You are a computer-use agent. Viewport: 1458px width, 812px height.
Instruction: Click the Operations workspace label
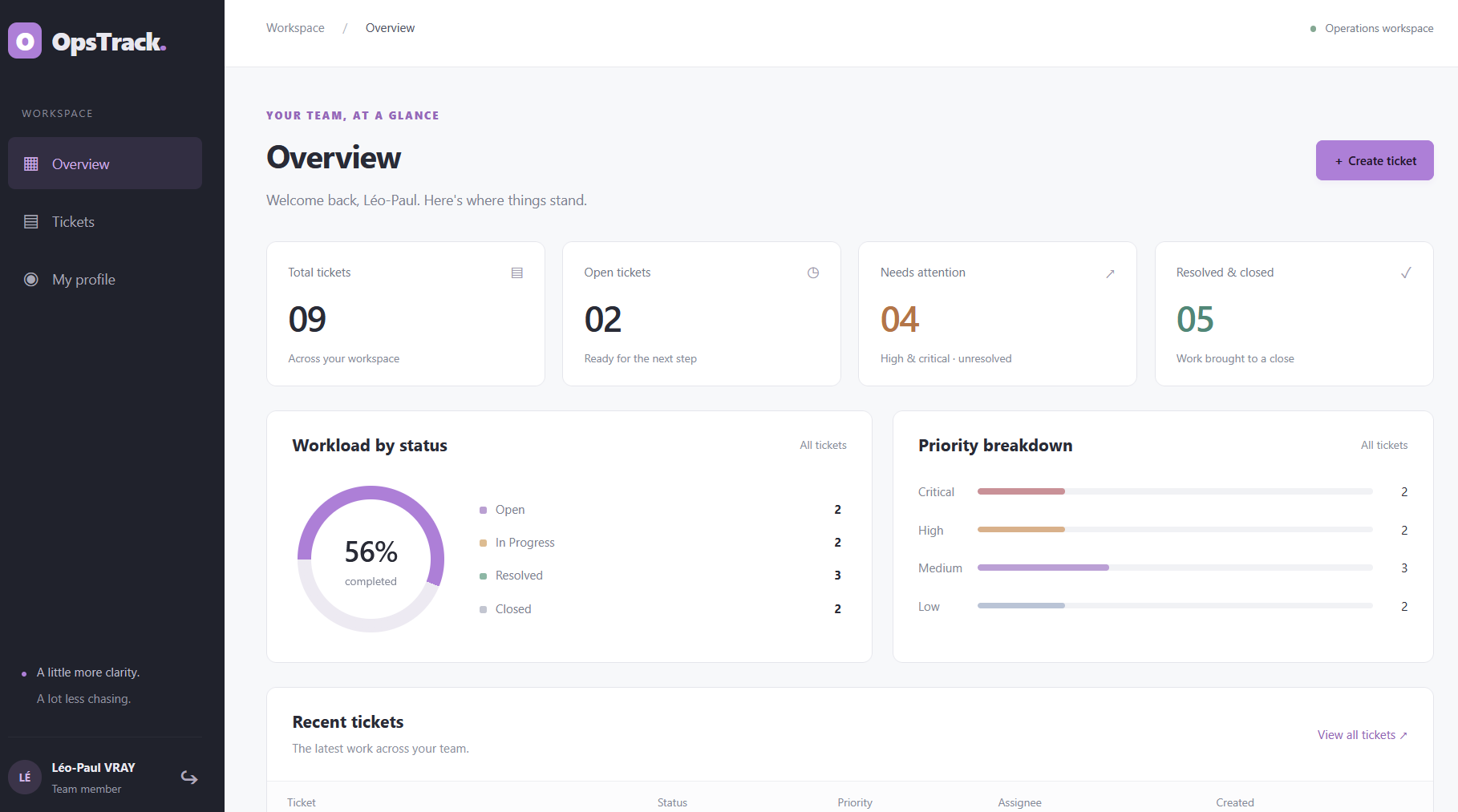(x=1379, y=28)
